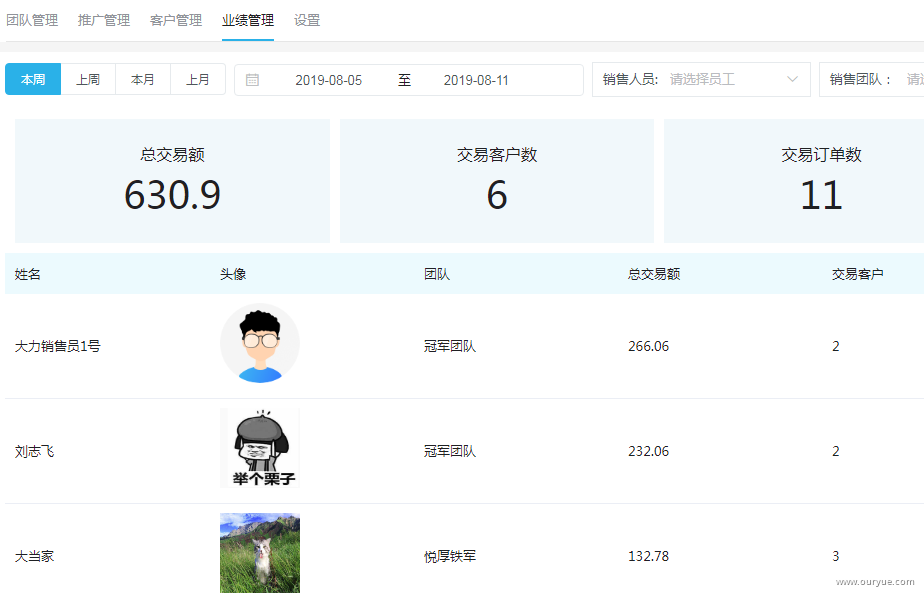Open the 团队管理 tab

(x=32, y=20)
